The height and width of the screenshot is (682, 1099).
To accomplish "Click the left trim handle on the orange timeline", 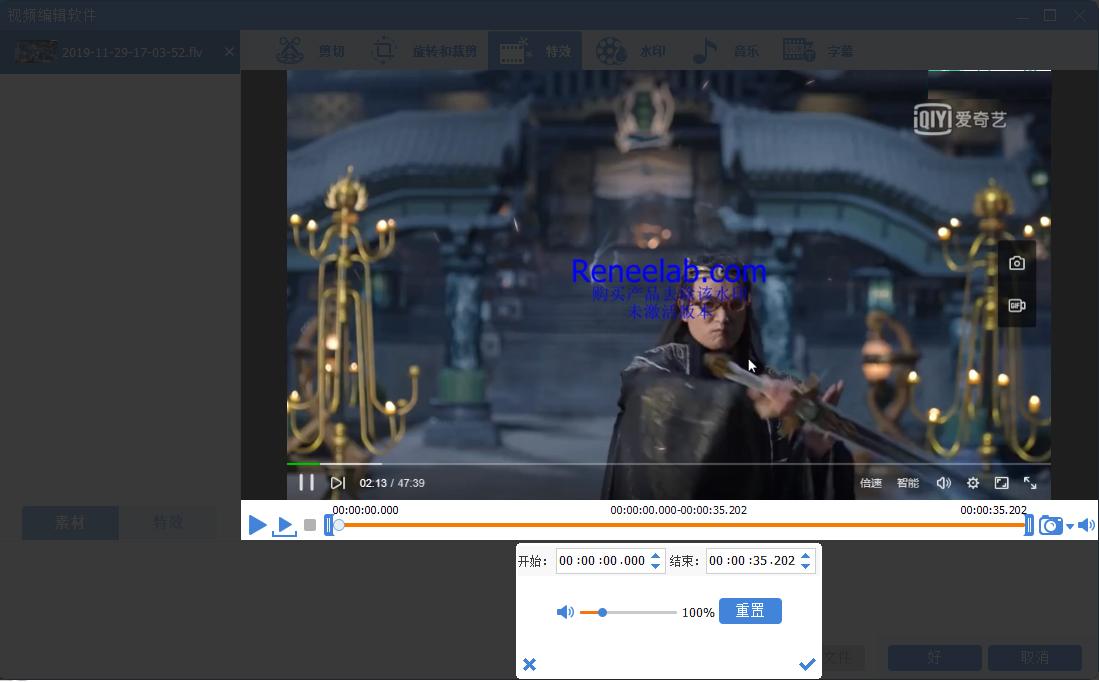I will tap(328, 525).
